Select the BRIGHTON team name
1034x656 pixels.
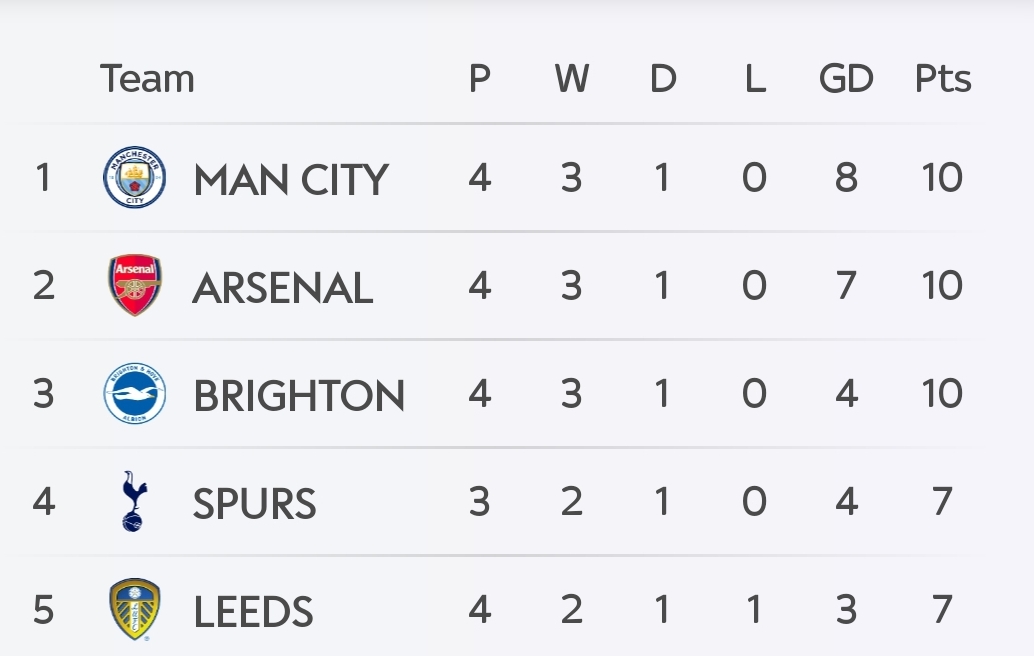point(299,396)
